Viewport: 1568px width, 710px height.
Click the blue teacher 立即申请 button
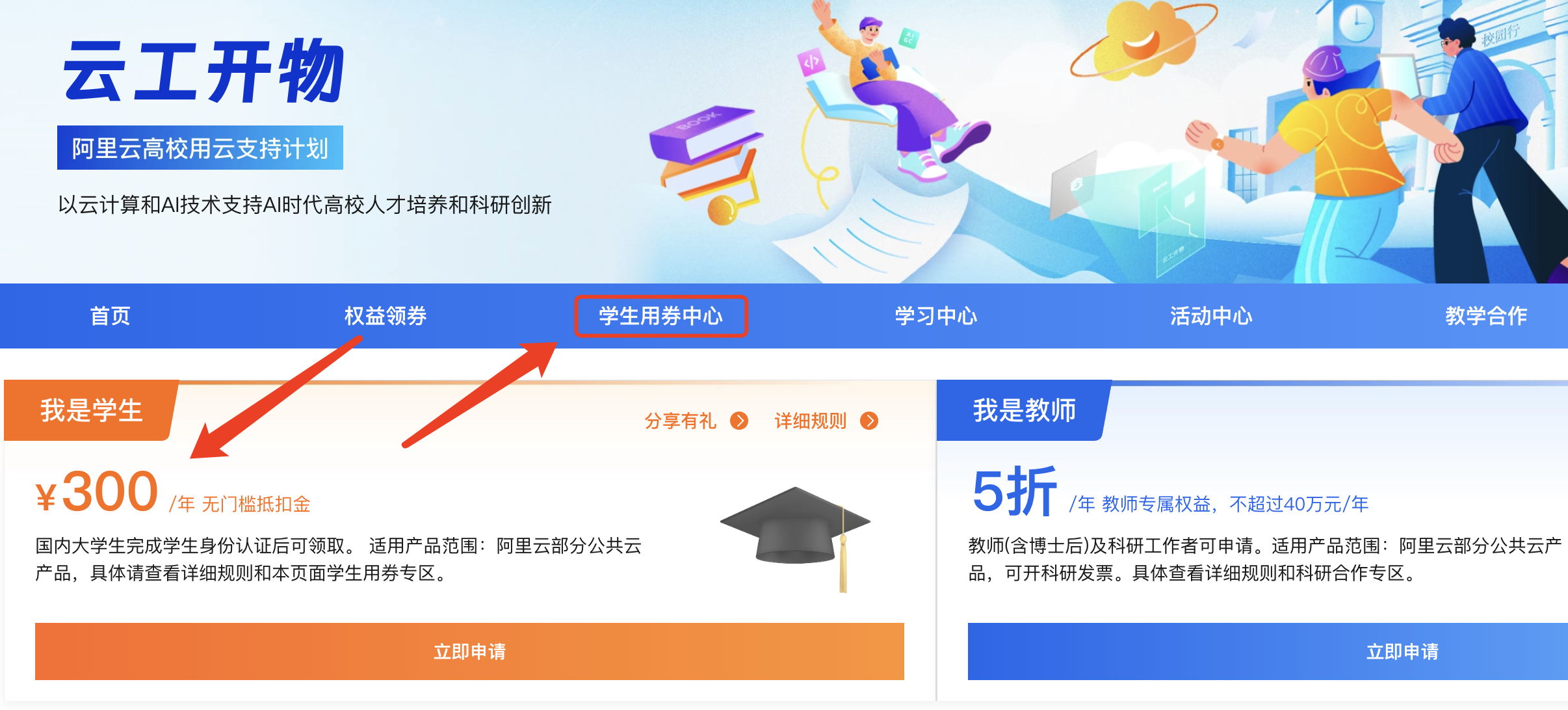(x=1268, y=651)
